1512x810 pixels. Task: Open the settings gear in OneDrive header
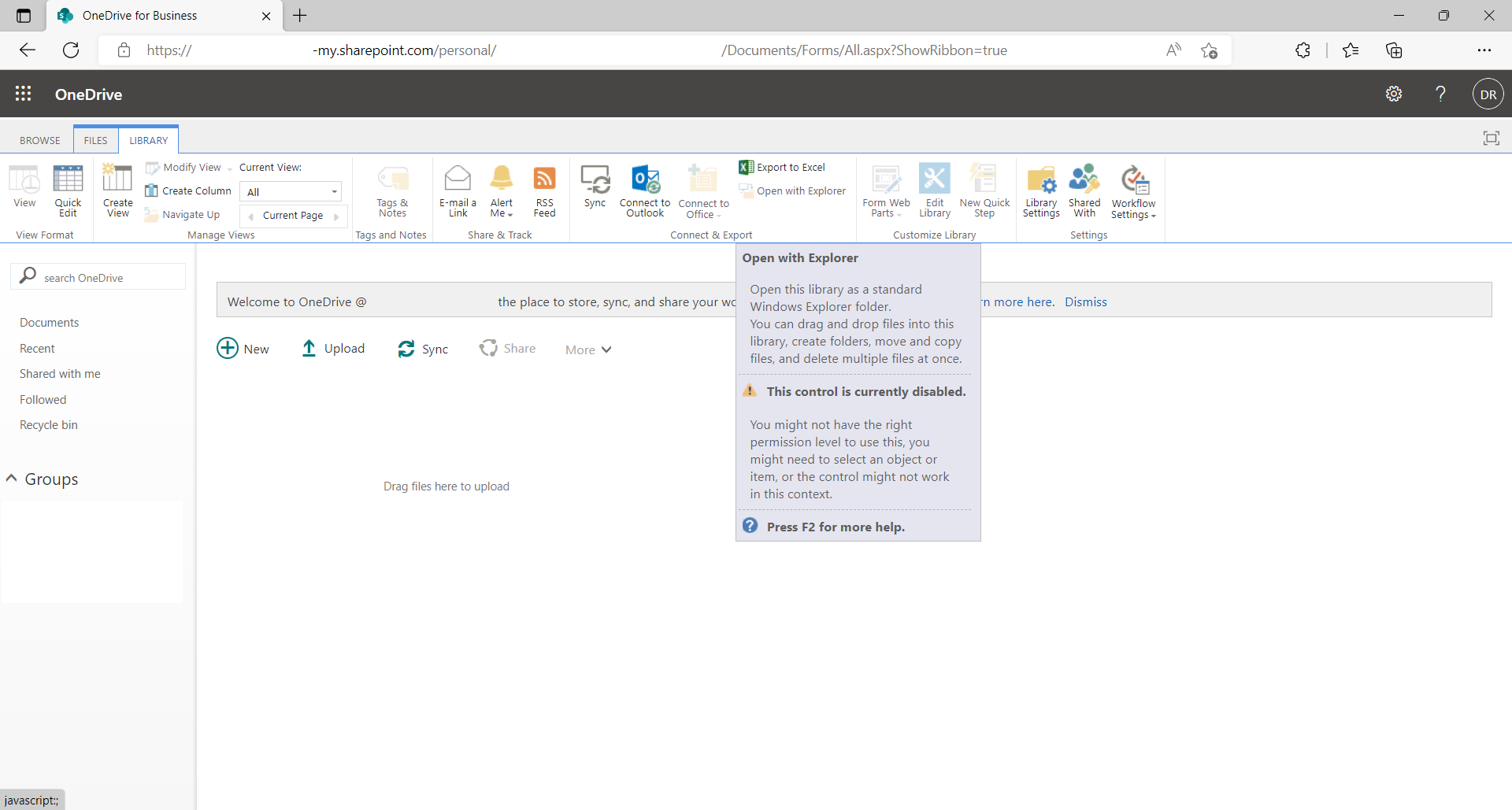(x=1394, y=94)
